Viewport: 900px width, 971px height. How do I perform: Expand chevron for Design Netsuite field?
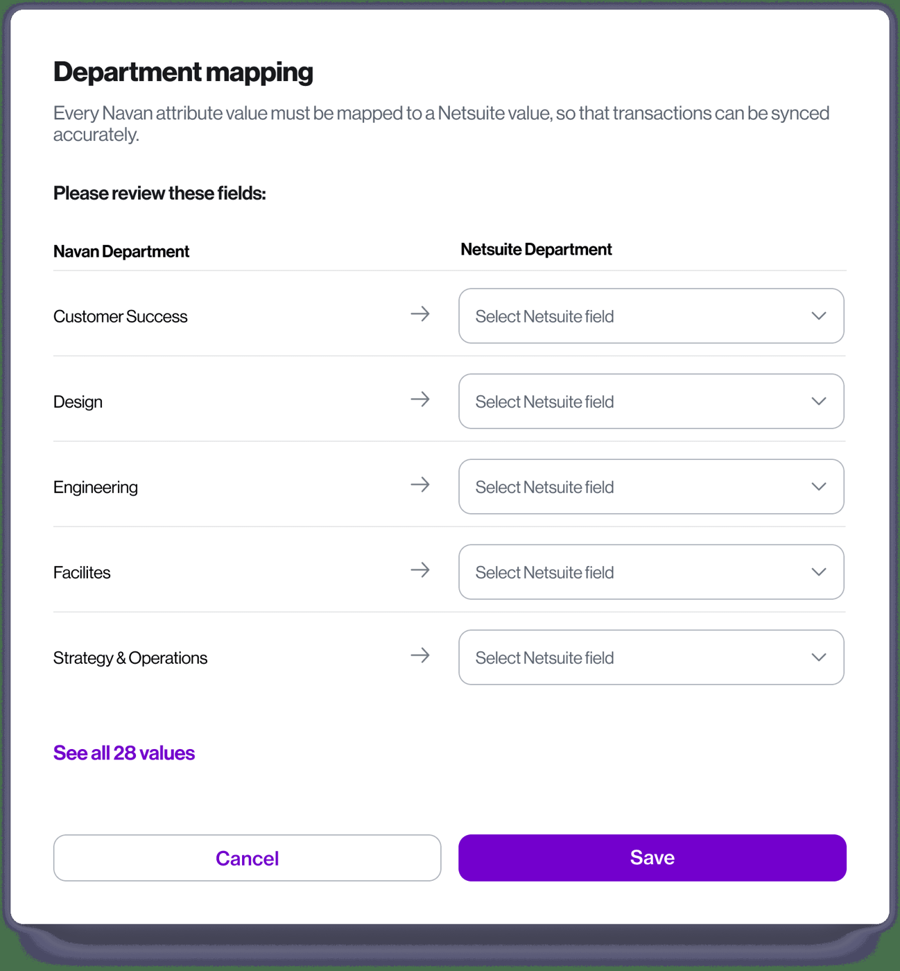819,401
